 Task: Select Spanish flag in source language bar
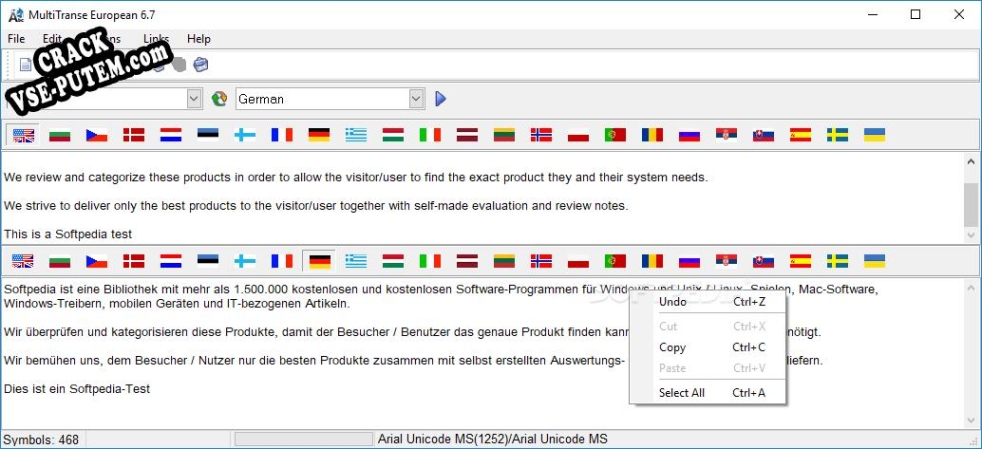click(x=800, y=135)
